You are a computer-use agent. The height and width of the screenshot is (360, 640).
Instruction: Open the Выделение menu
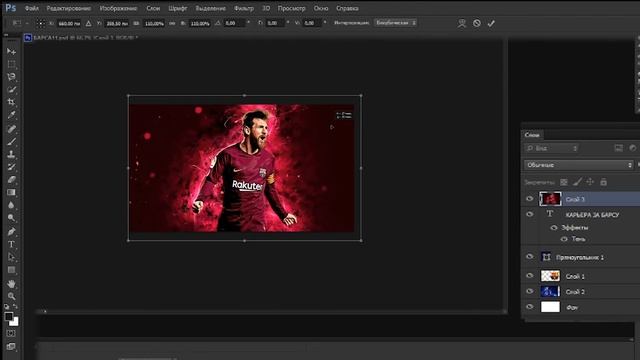point(210,8)
